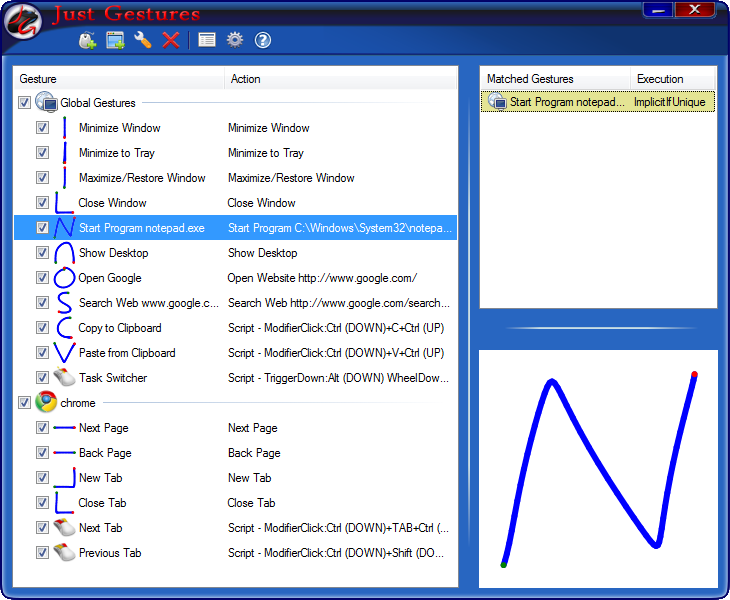The width and height of the screenshot is (730, 600).
Task: Click the Execution column header
Action: [673, 79]
